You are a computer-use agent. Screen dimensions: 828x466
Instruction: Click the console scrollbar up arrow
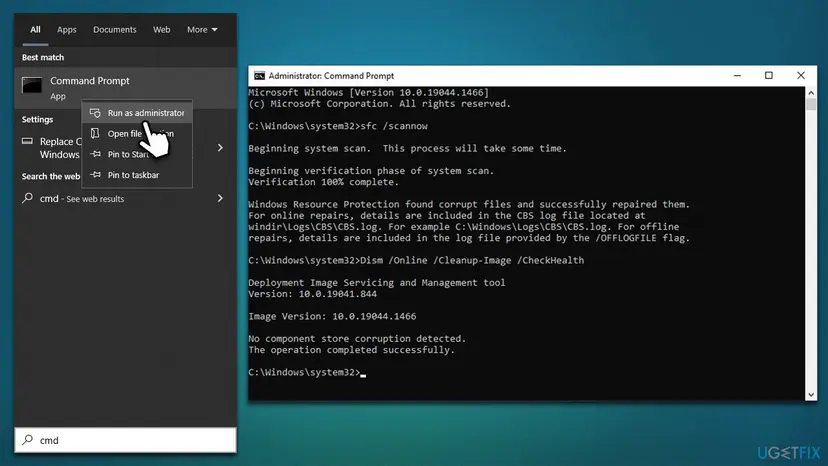point(811,92)
